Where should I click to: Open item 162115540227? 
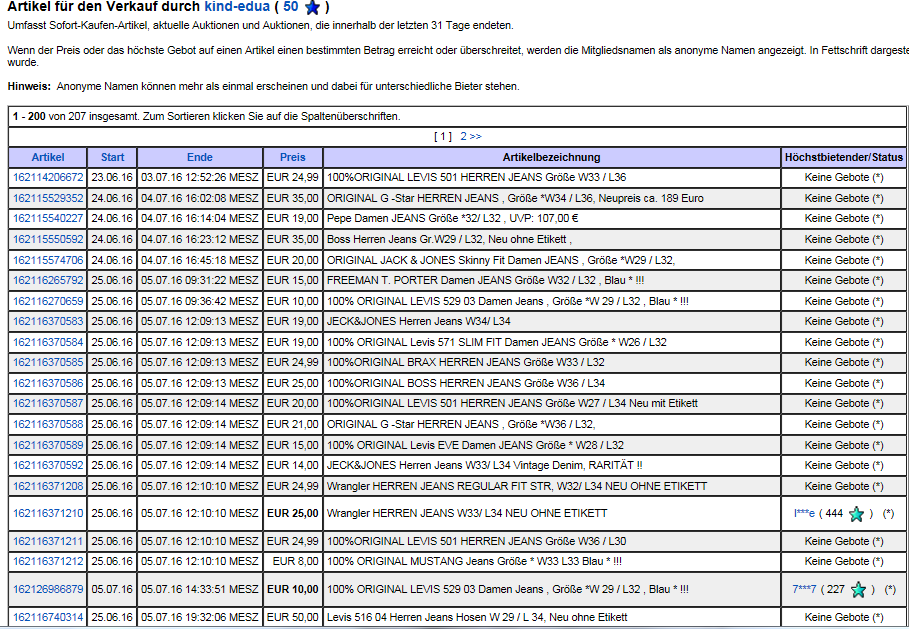(48, 219)
